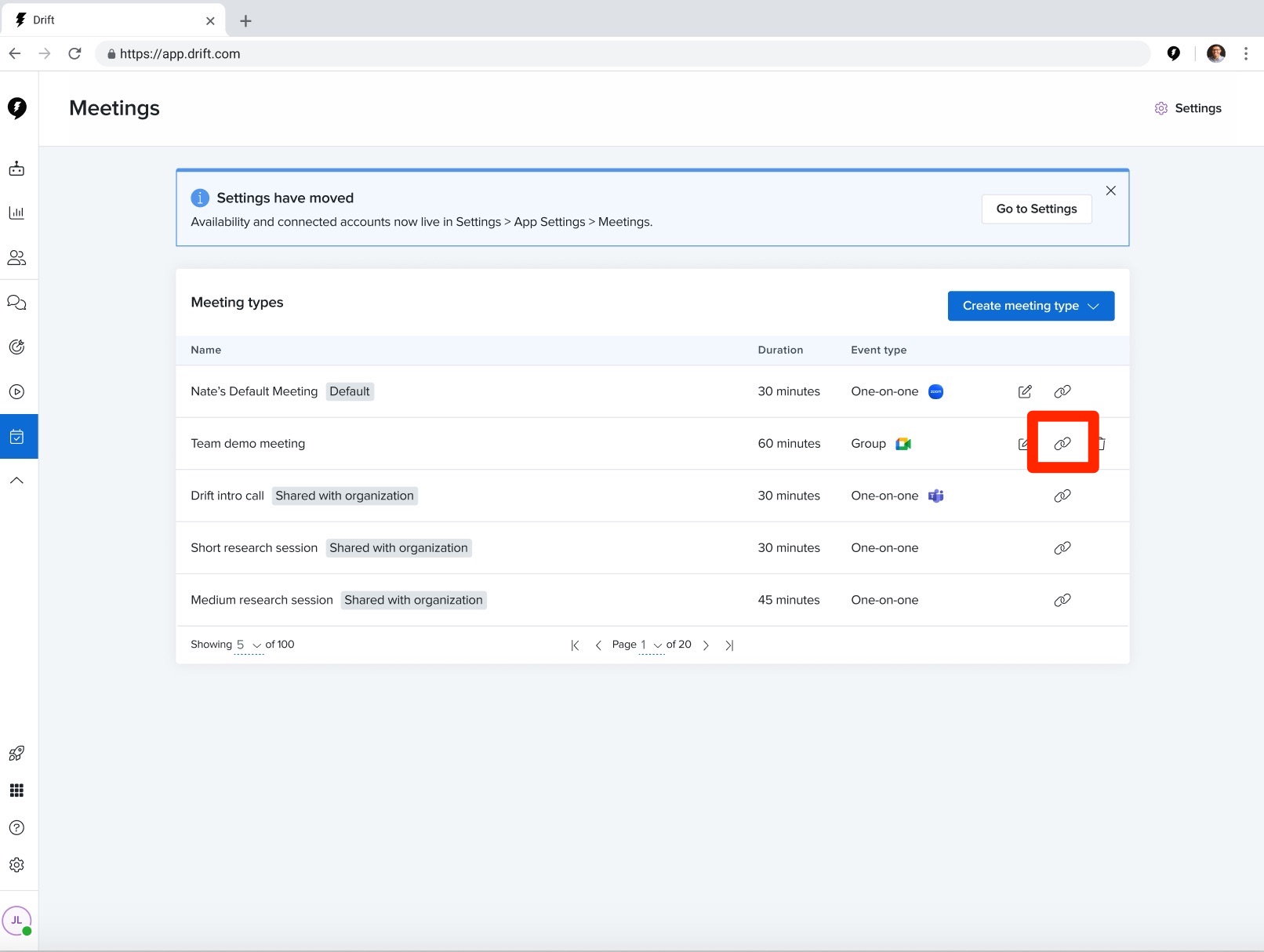Copy link for Drift intro call
The height and width of the screenshot is (952, 1264).
[x=1062, y=496]
